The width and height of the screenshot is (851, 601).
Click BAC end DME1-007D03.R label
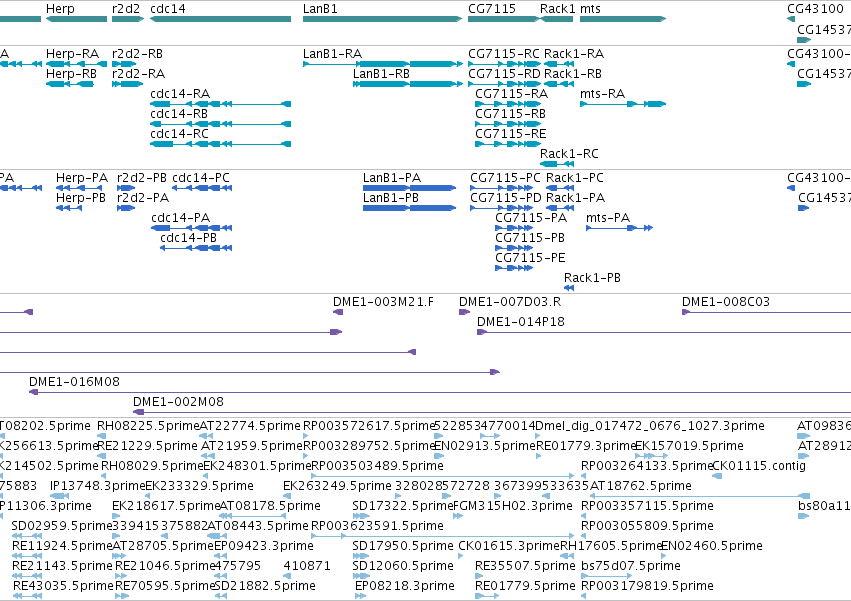510,302
